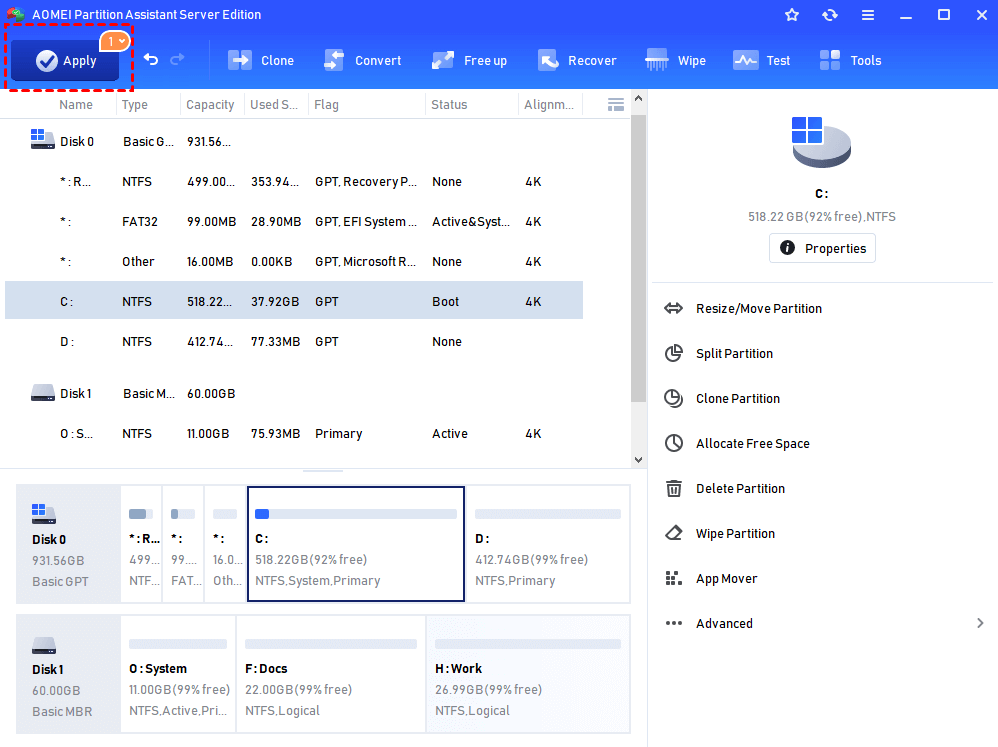Click the Advanced chevron arrow
The image size is (998, 747).
[980, 623]
